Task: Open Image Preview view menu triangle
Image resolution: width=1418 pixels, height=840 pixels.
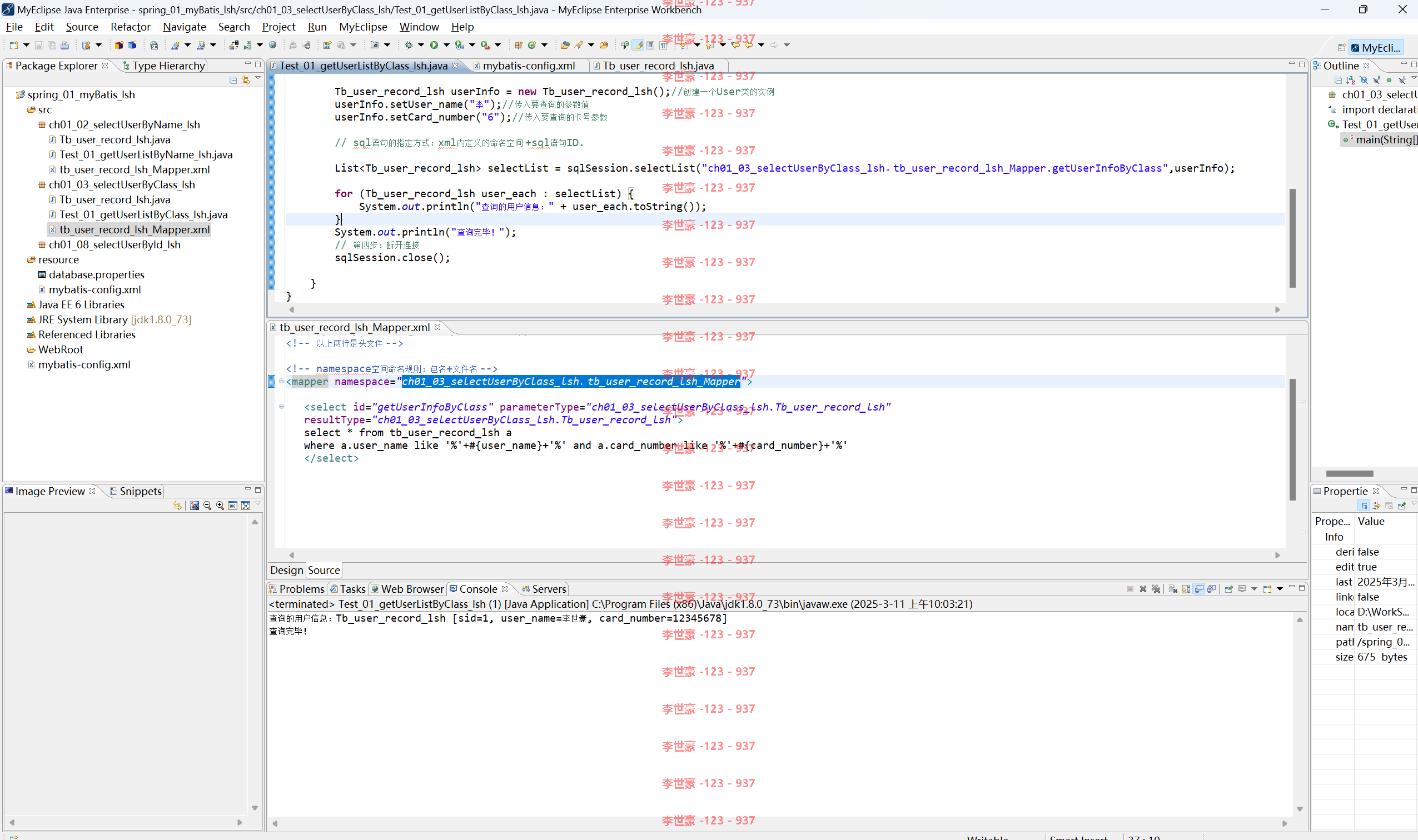Action: (x=258, y=504)
